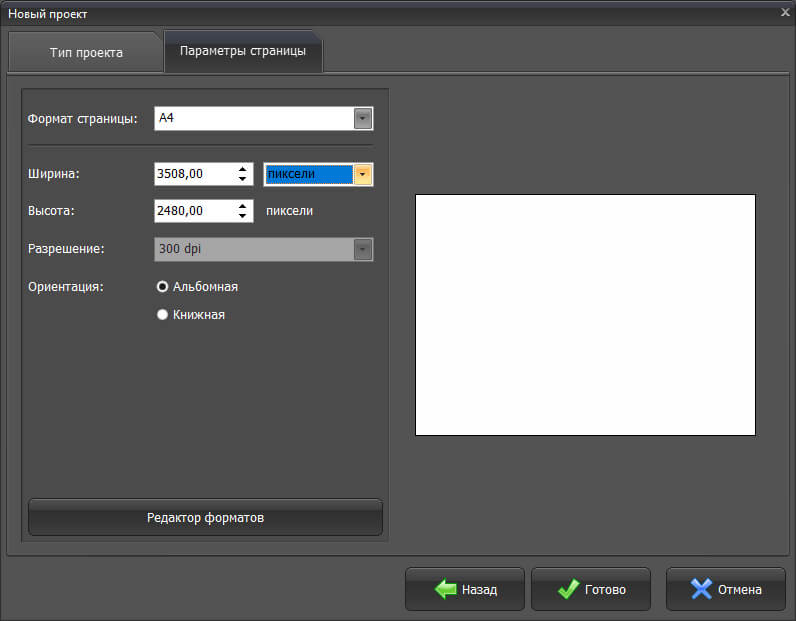Click the green back arrow icon
The height and width of the screenshot is (621, 796).
pos(446,589)
